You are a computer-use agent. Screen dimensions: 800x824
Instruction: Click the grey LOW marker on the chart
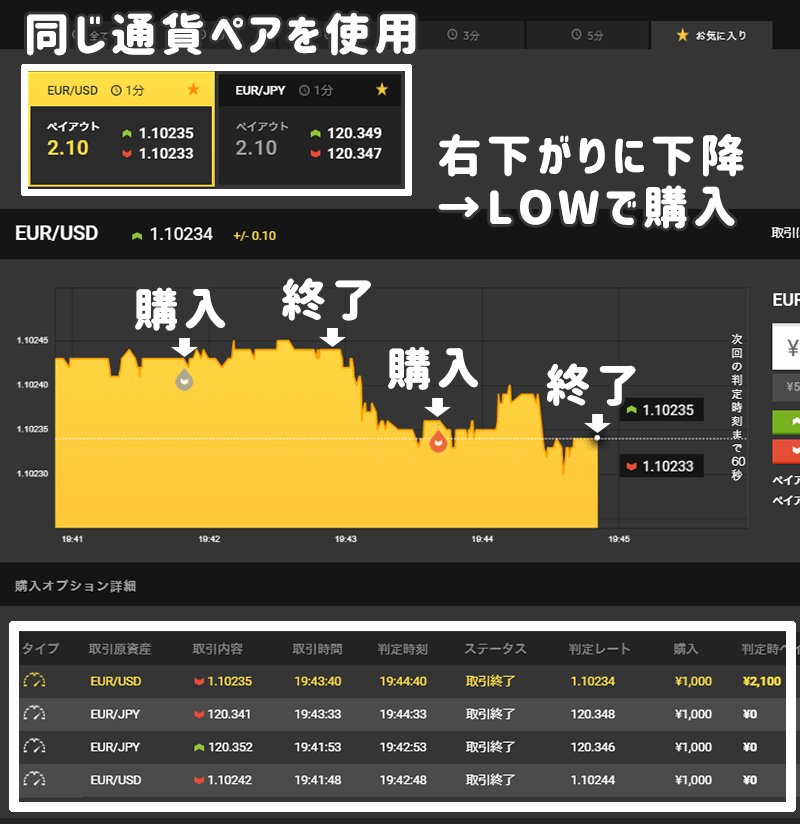(x=184, y=380)
